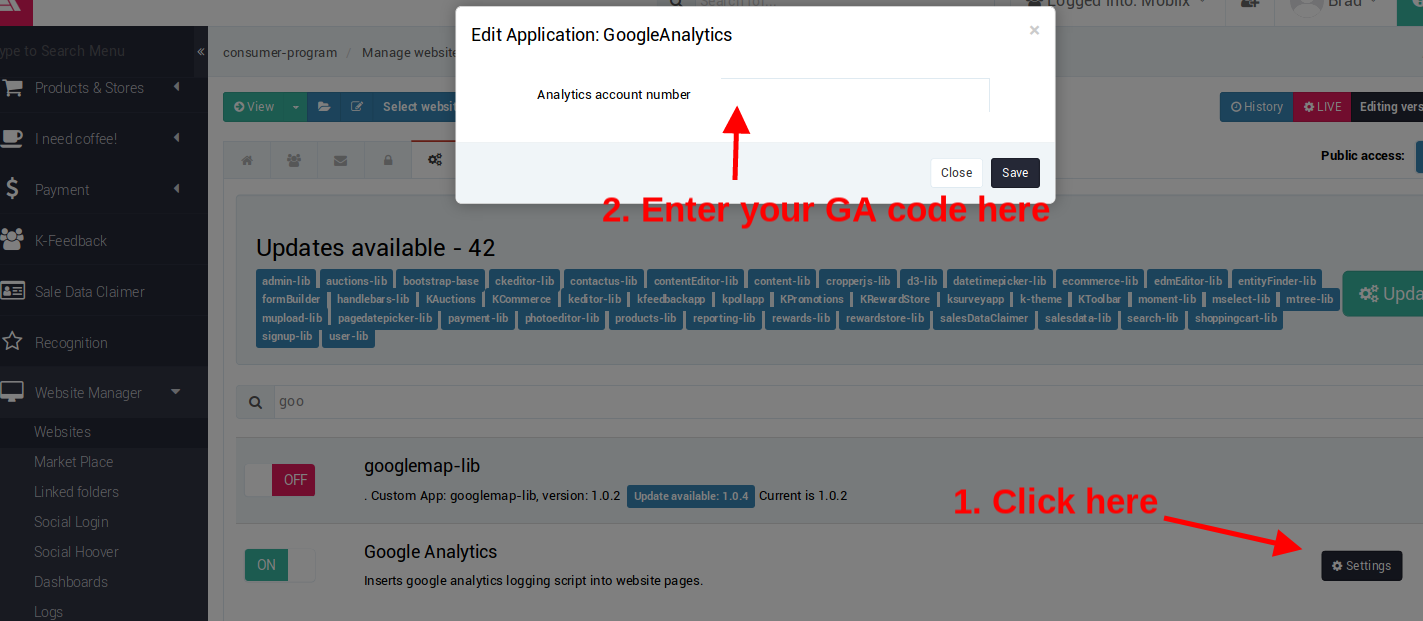Click the coffee cup icon in sidebar
1423x621 pixels.
(12, 138)
